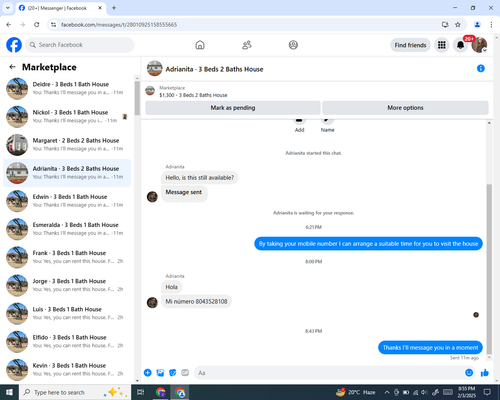Click the chat title Adrianita - 3 Beds 2 Baths House

(214, 69)
